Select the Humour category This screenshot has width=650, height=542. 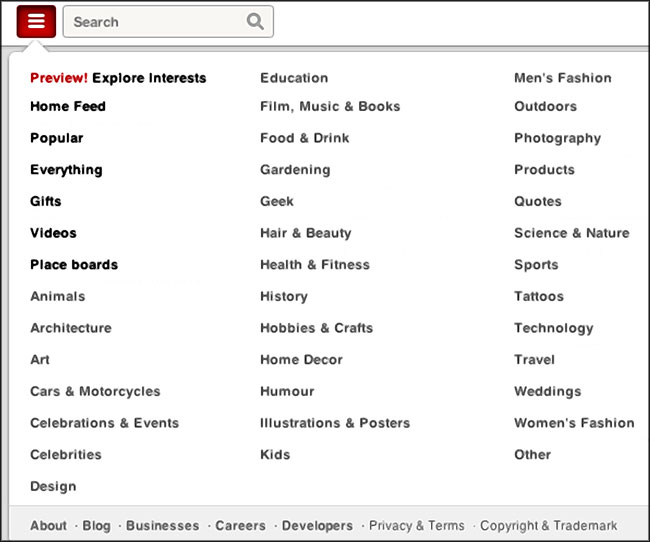(x=287, y=391)
